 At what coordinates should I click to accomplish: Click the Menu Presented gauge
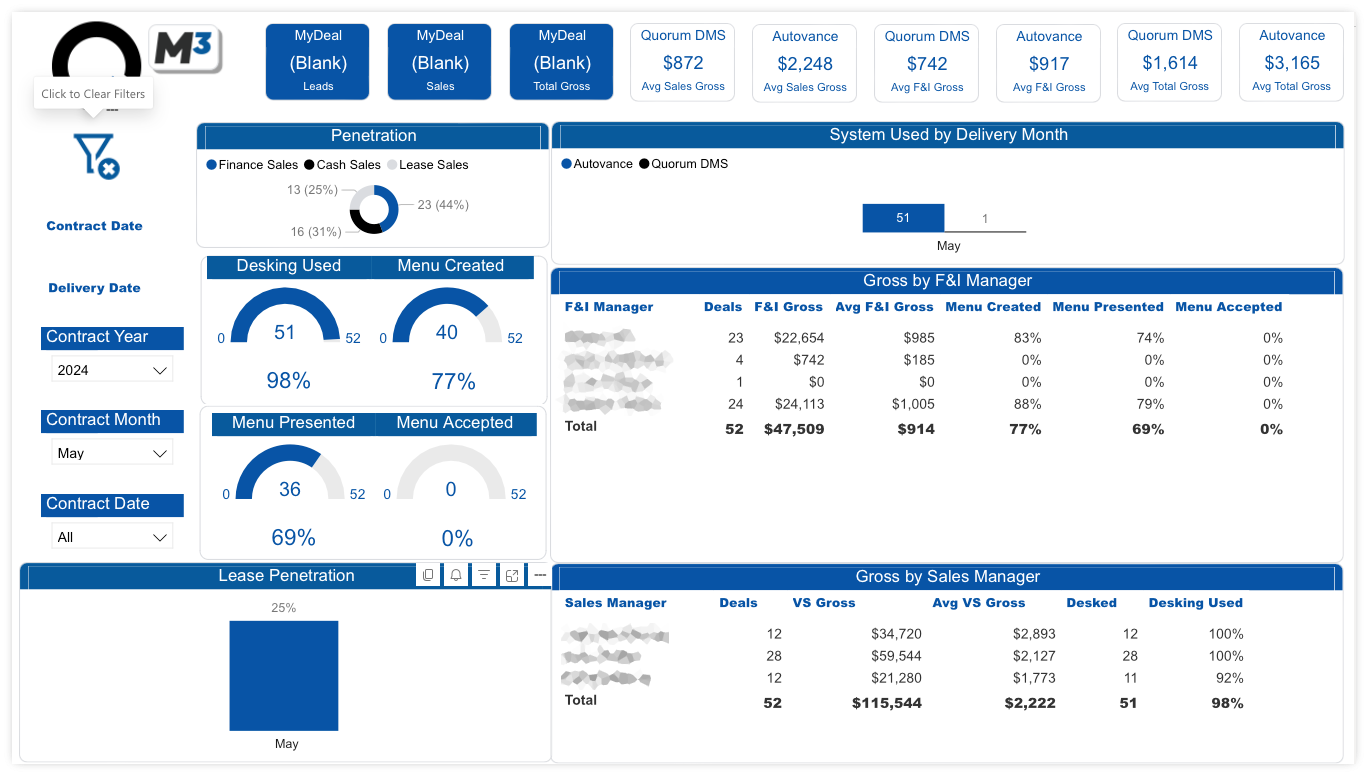click(x=290, y=474)
